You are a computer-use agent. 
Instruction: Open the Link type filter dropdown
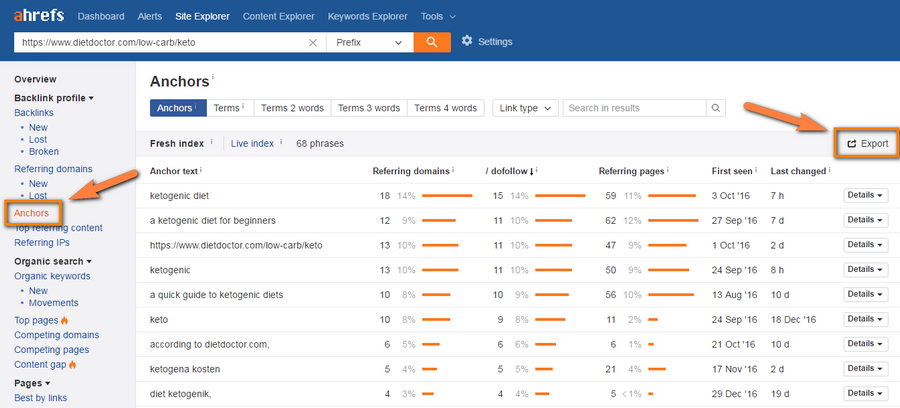pos(525,108)
